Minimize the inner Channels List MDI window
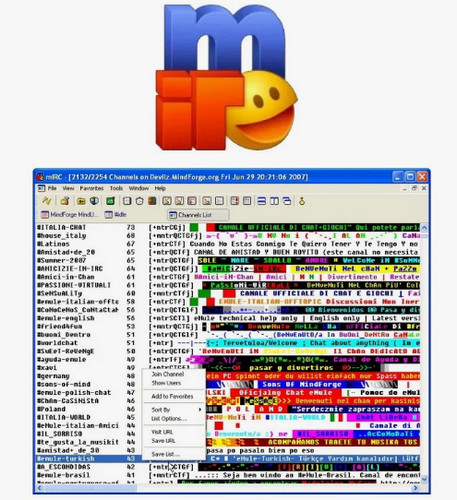457x500 pixels. coord(405,188)
